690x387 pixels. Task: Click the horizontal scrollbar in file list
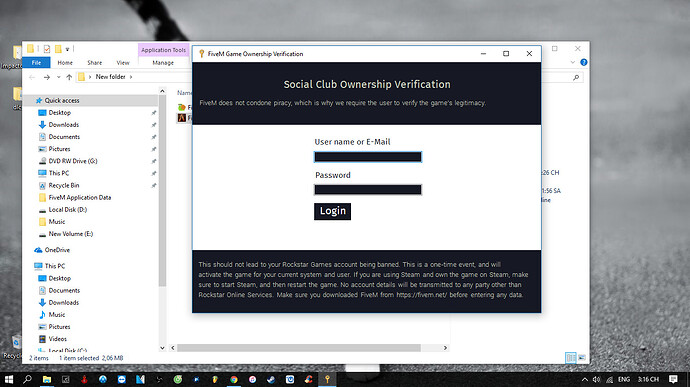tap(299, 348)
